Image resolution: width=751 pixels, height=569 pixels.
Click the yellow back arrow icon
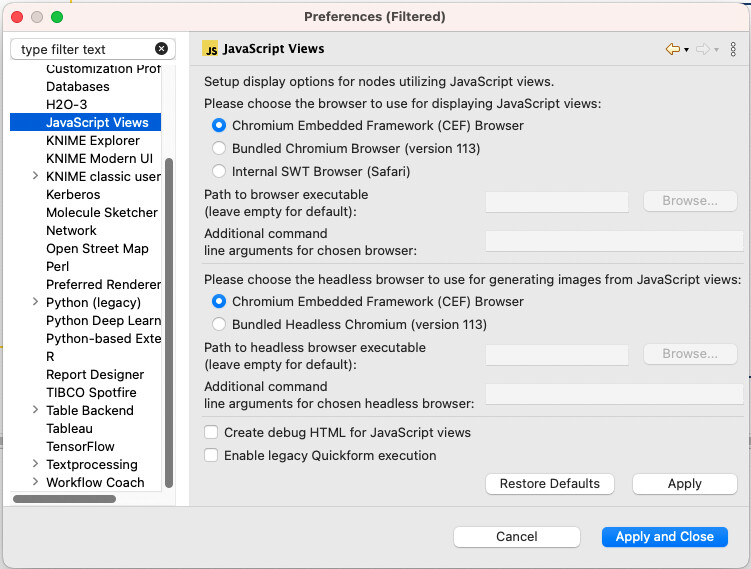click(673, 49)
